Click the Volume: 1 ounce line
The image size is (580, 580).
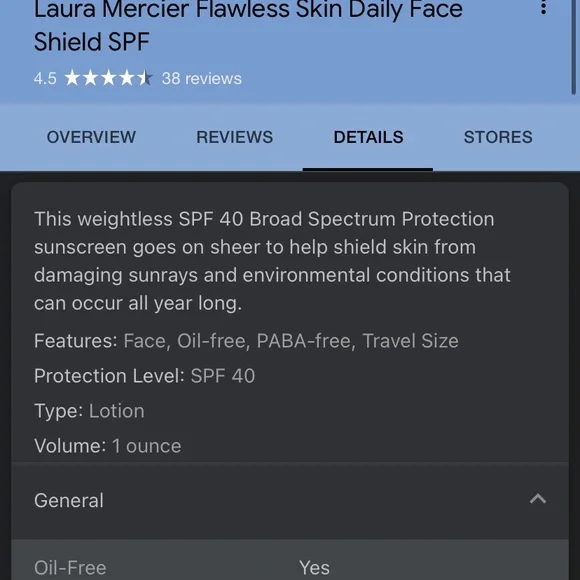pos(108,446)
